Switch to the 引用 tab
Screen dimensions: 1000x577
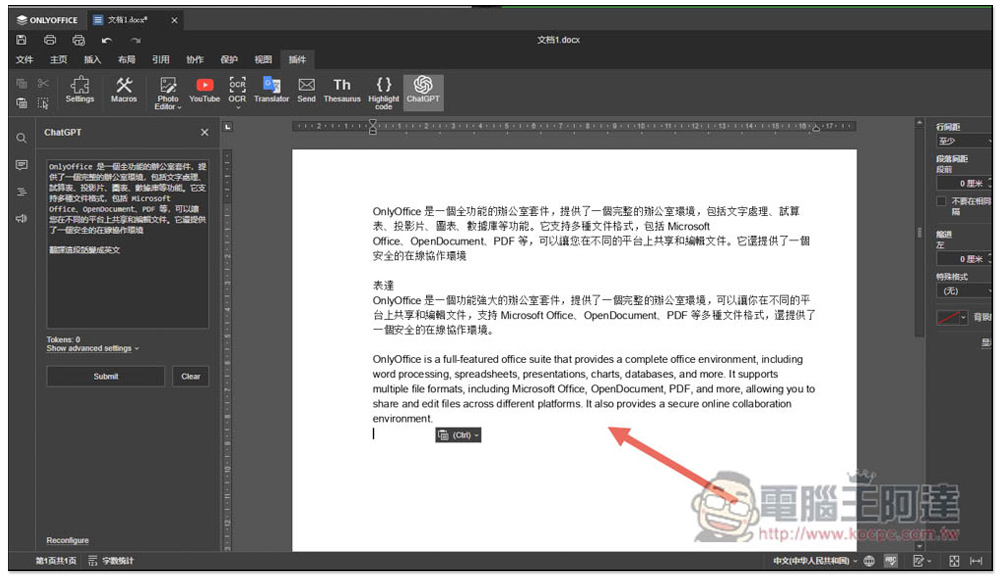click(x=160, y=60)
